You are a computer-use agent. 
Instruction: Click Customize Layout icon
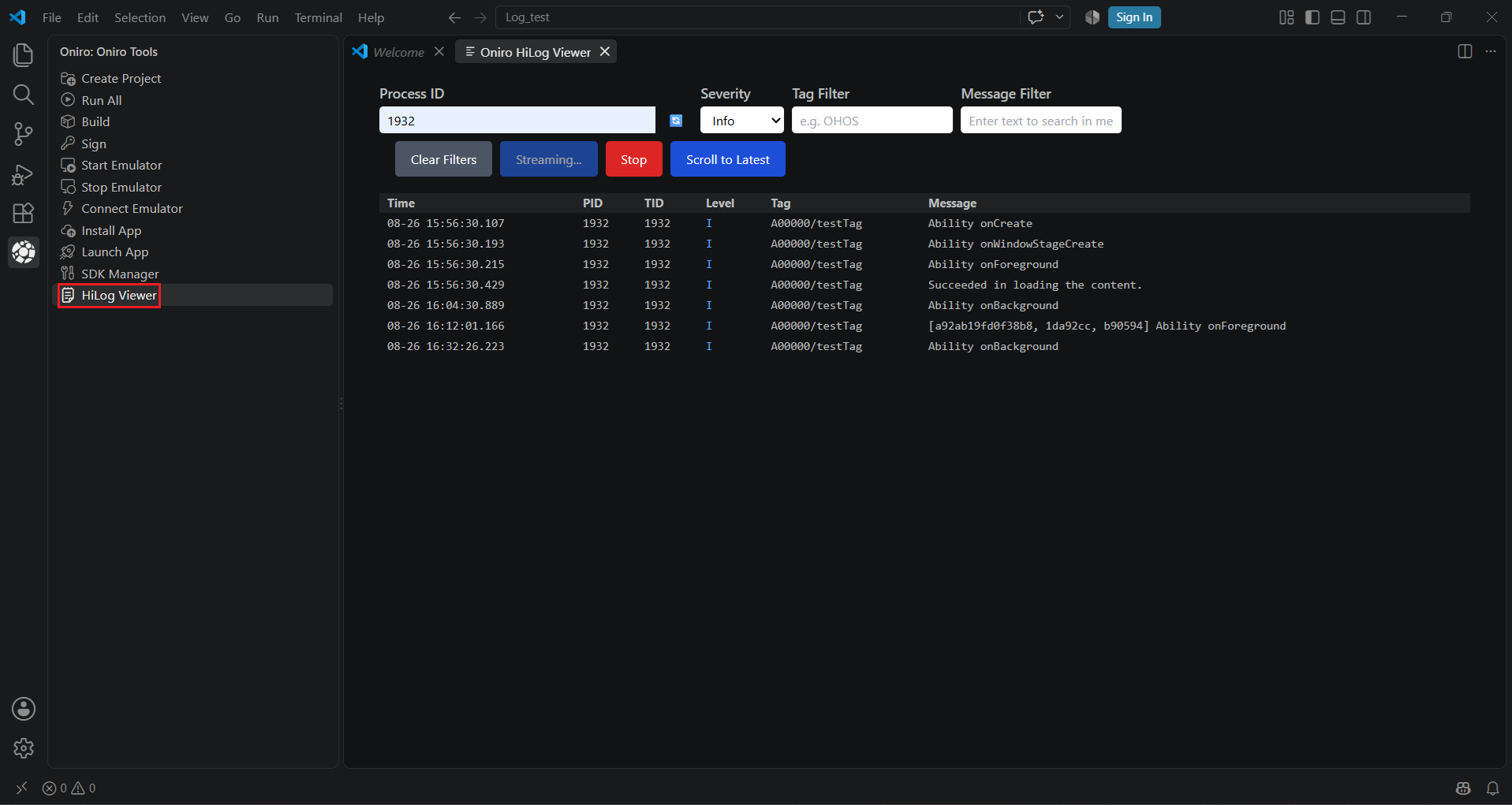[x=1286, y=17]
